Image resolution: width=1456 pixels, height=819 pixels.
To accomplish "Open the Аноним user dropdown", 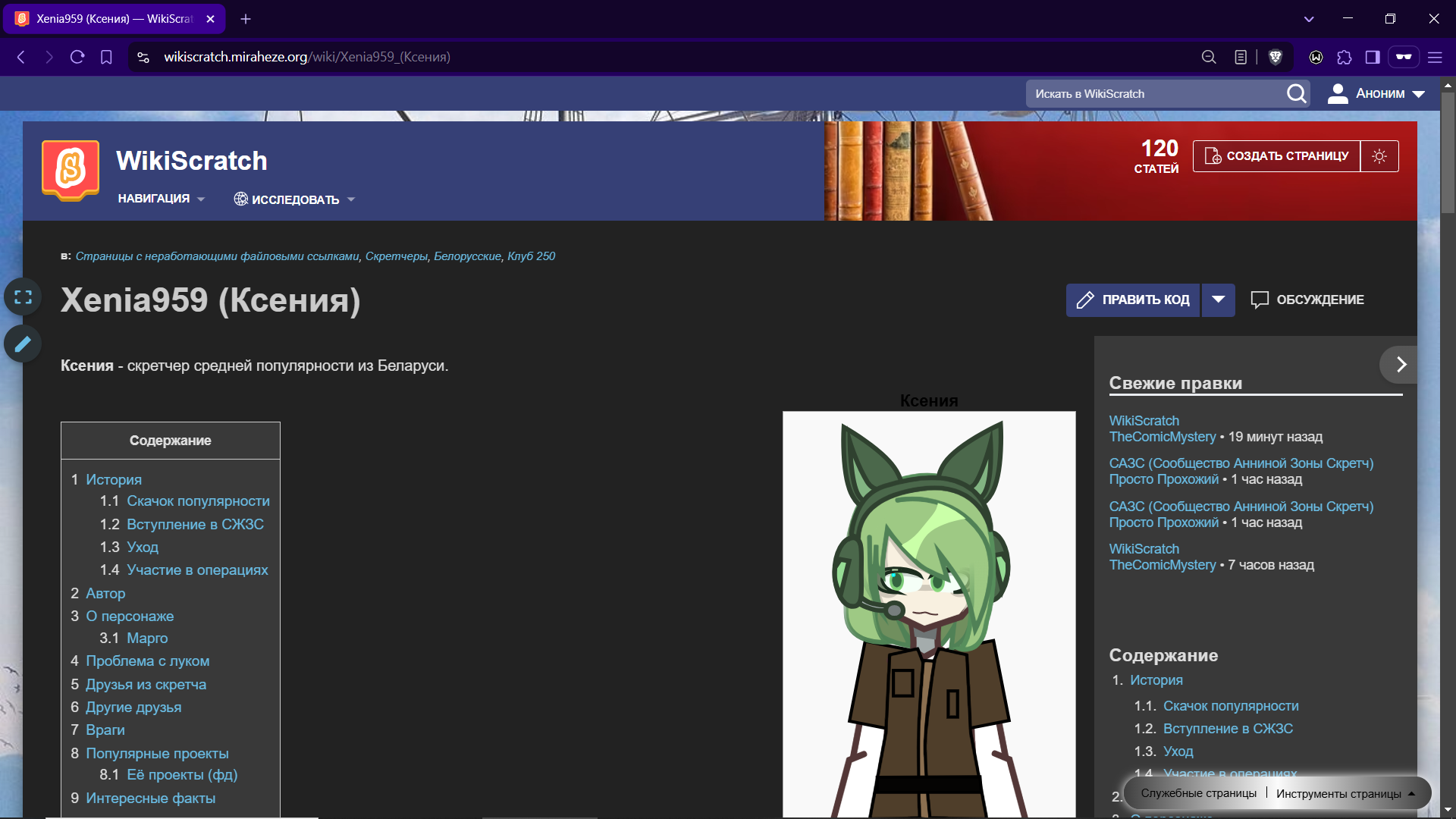I will [x=1376, y=94].
